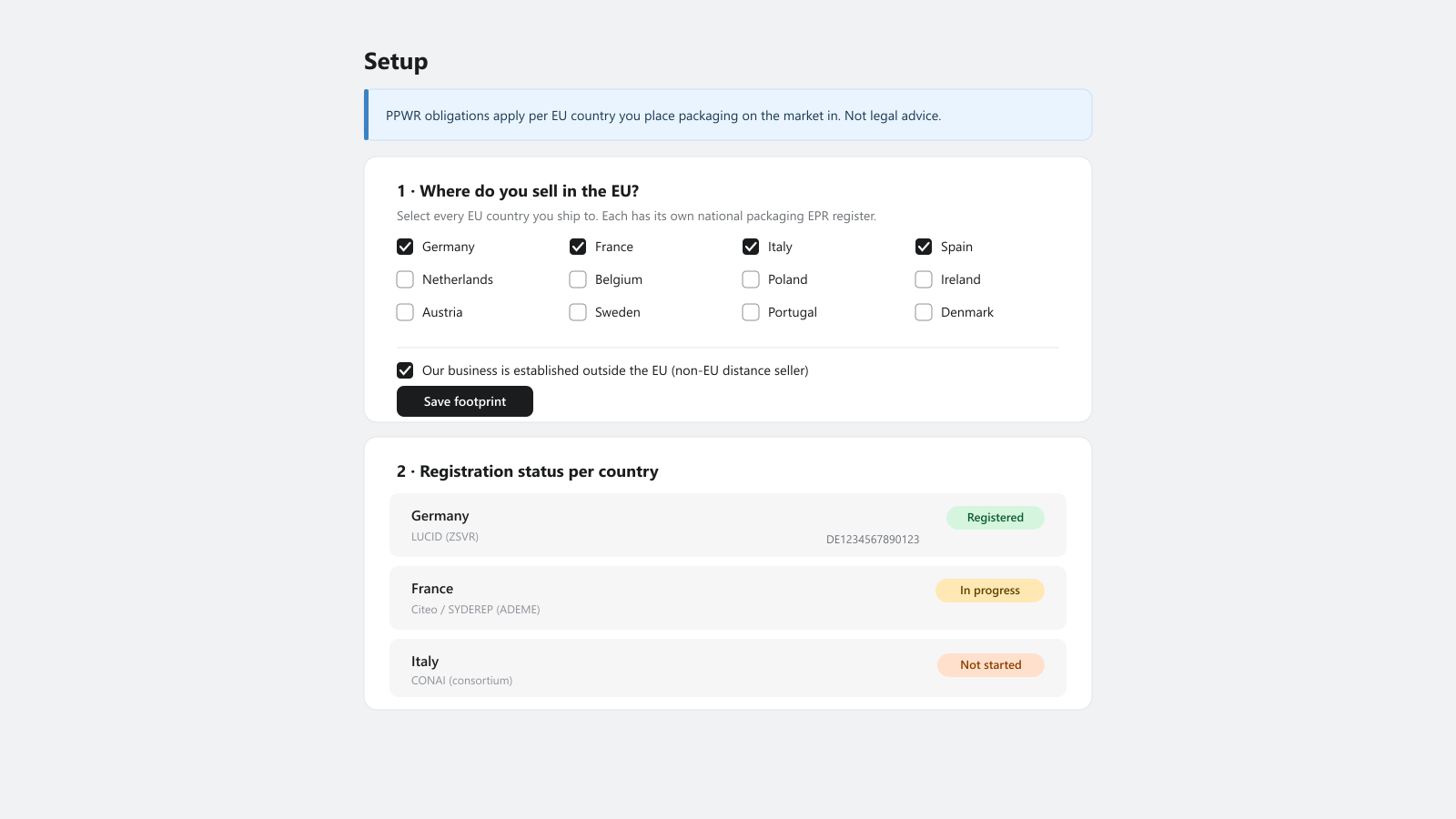Tick the Netherlands checkbox
This screenshot has width=1456, height=819.
(405, 279)
